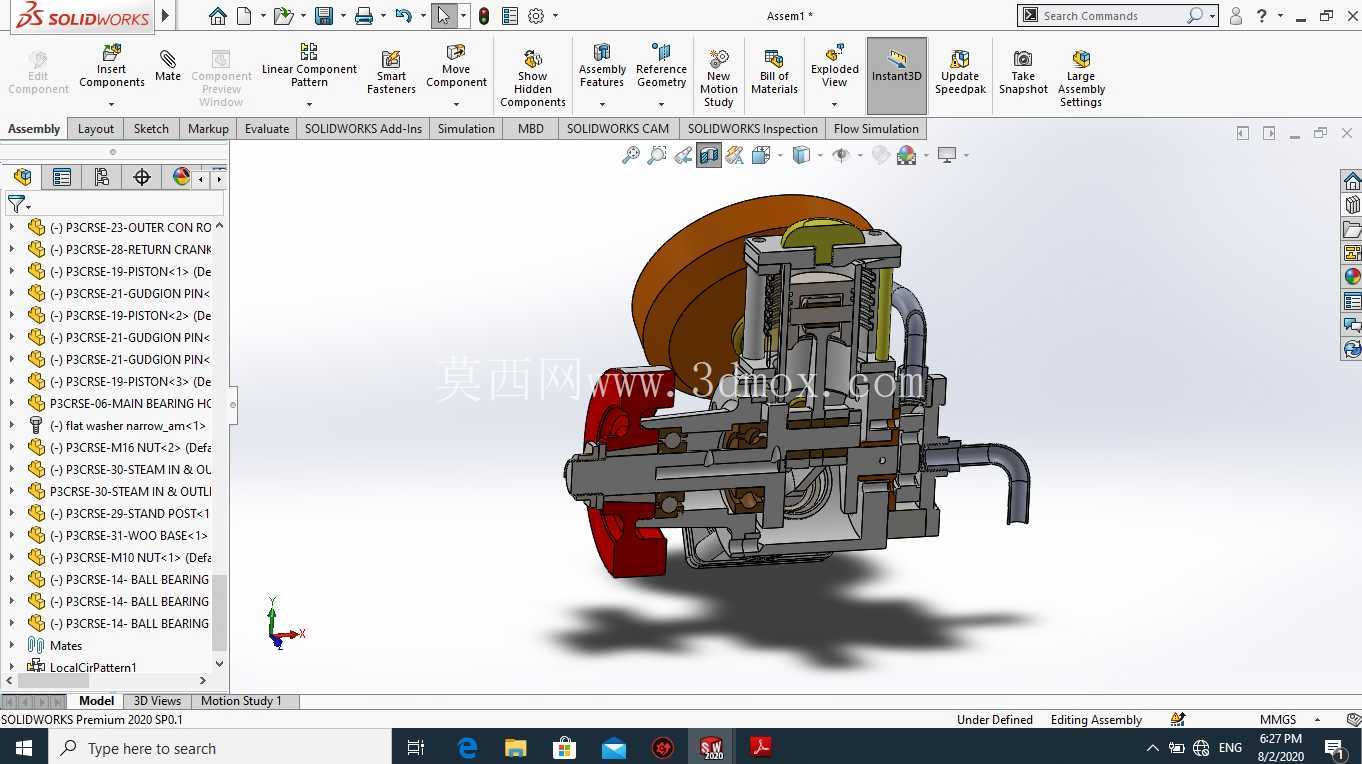Click the Save icon
1362x764 pixels.
click(x=323, y=16)
